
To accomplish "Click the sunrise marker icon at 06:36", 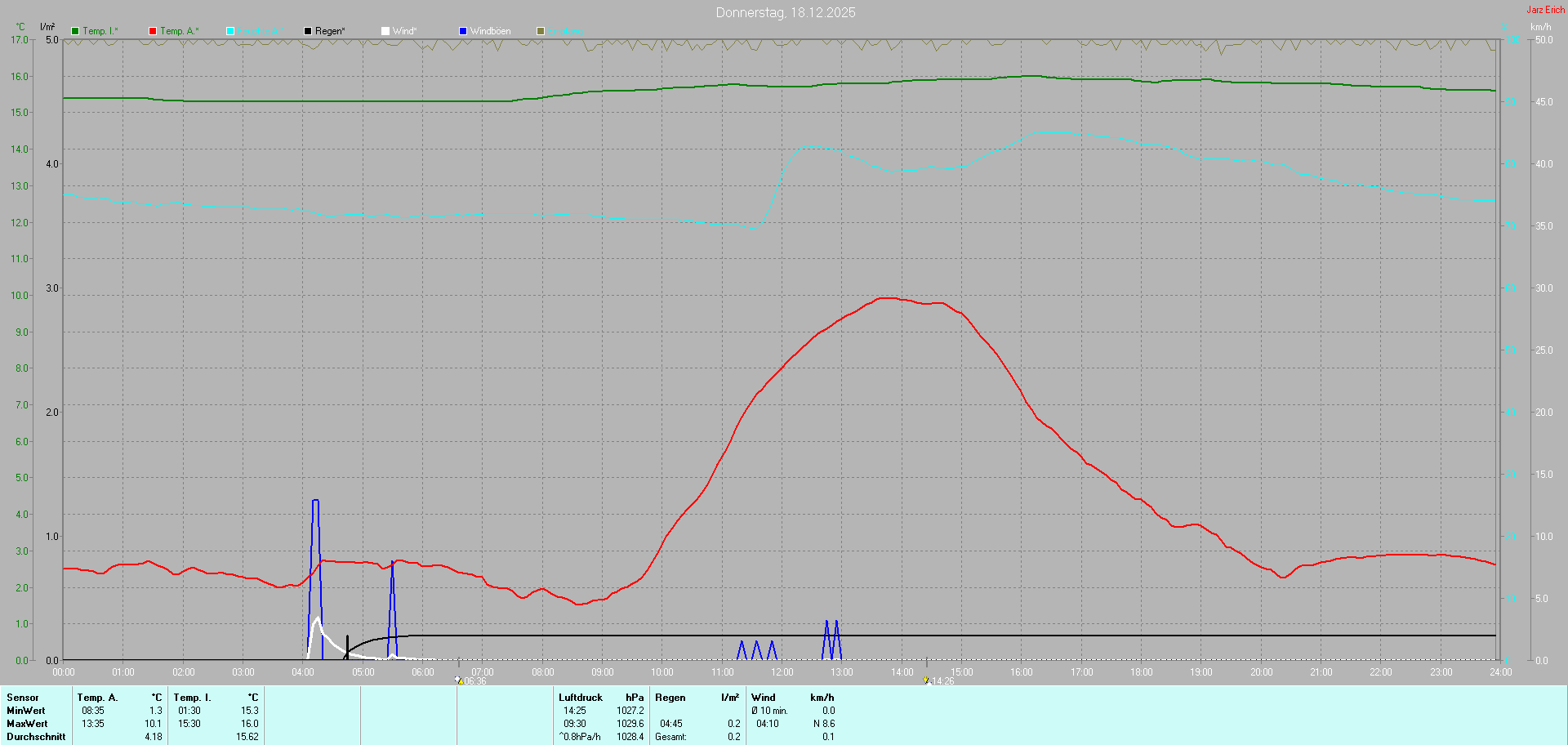I will point(459,680).
